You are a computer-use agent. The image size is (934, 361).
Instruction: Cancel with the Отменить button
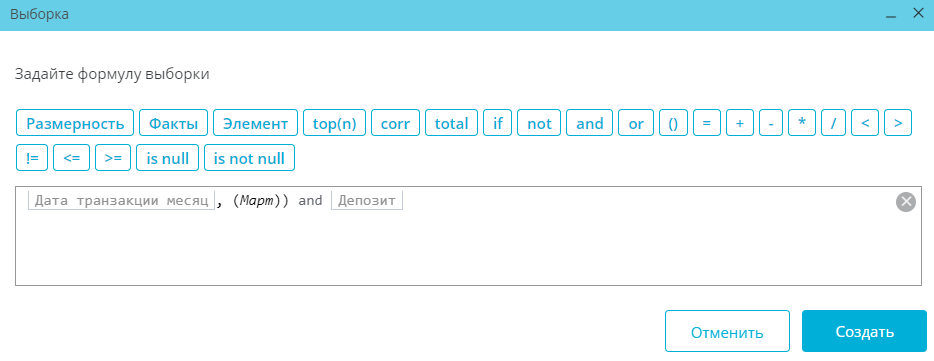coord(727,331)
